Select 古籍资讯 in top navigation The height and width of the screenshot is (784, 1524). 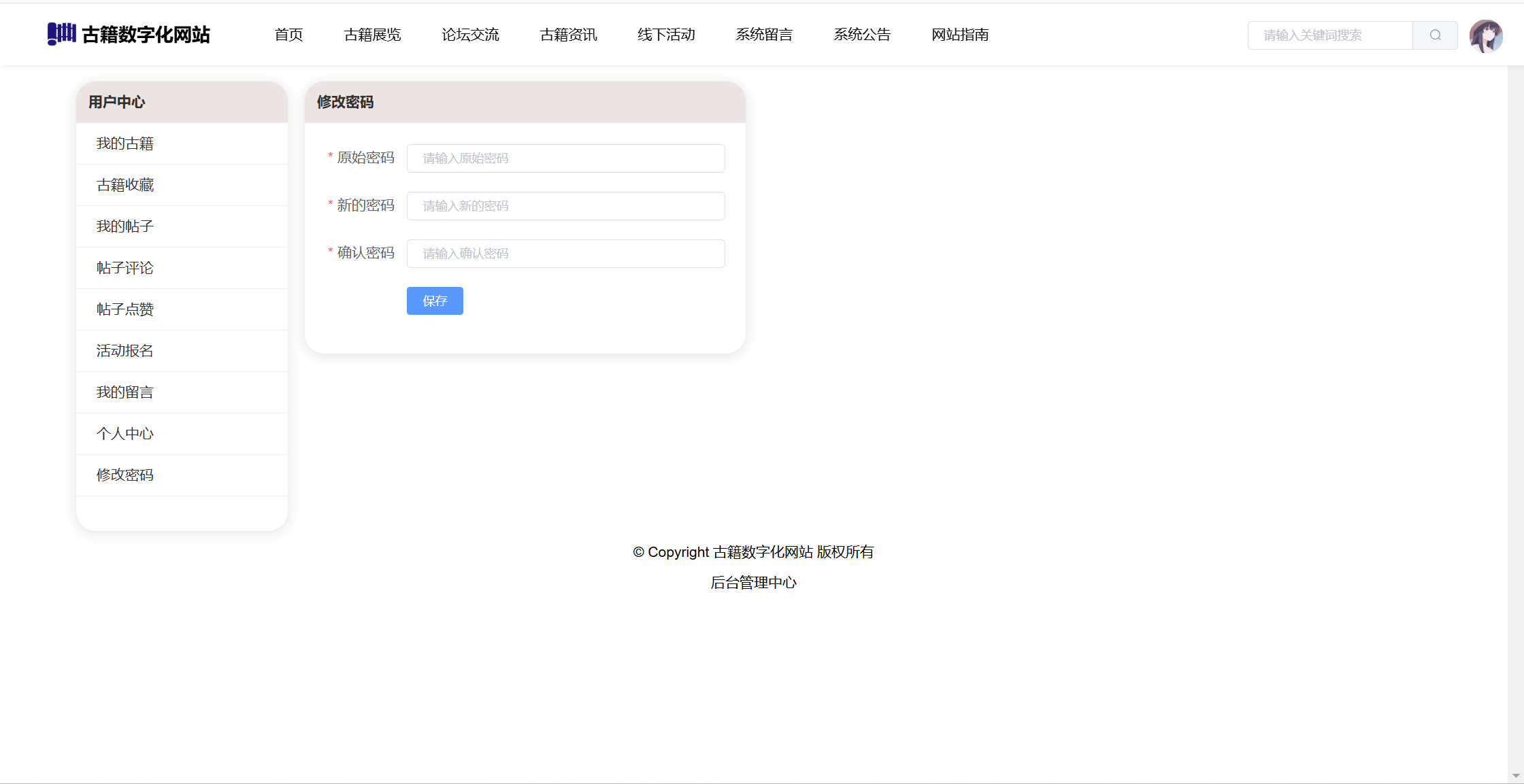(568, 35)
